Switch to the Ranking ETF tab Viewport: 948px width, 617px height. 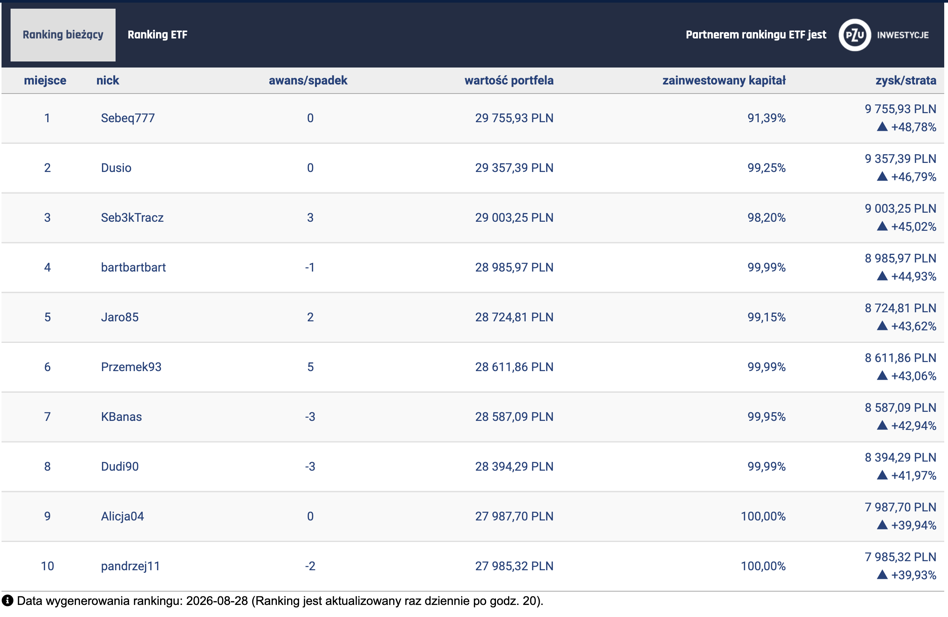tap(157, 35)
